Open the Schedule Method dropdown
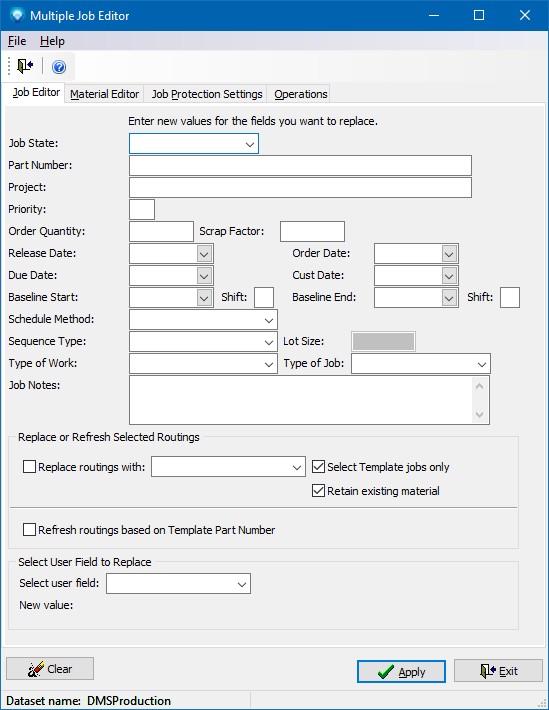 click(x=203, y=320)
